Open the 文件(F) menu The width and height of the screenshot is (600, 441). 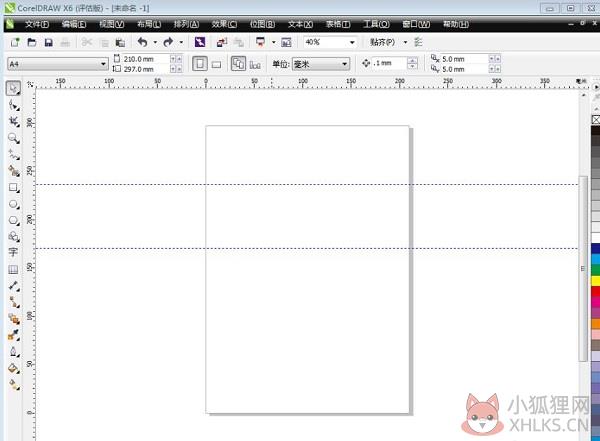click(37, 24)
